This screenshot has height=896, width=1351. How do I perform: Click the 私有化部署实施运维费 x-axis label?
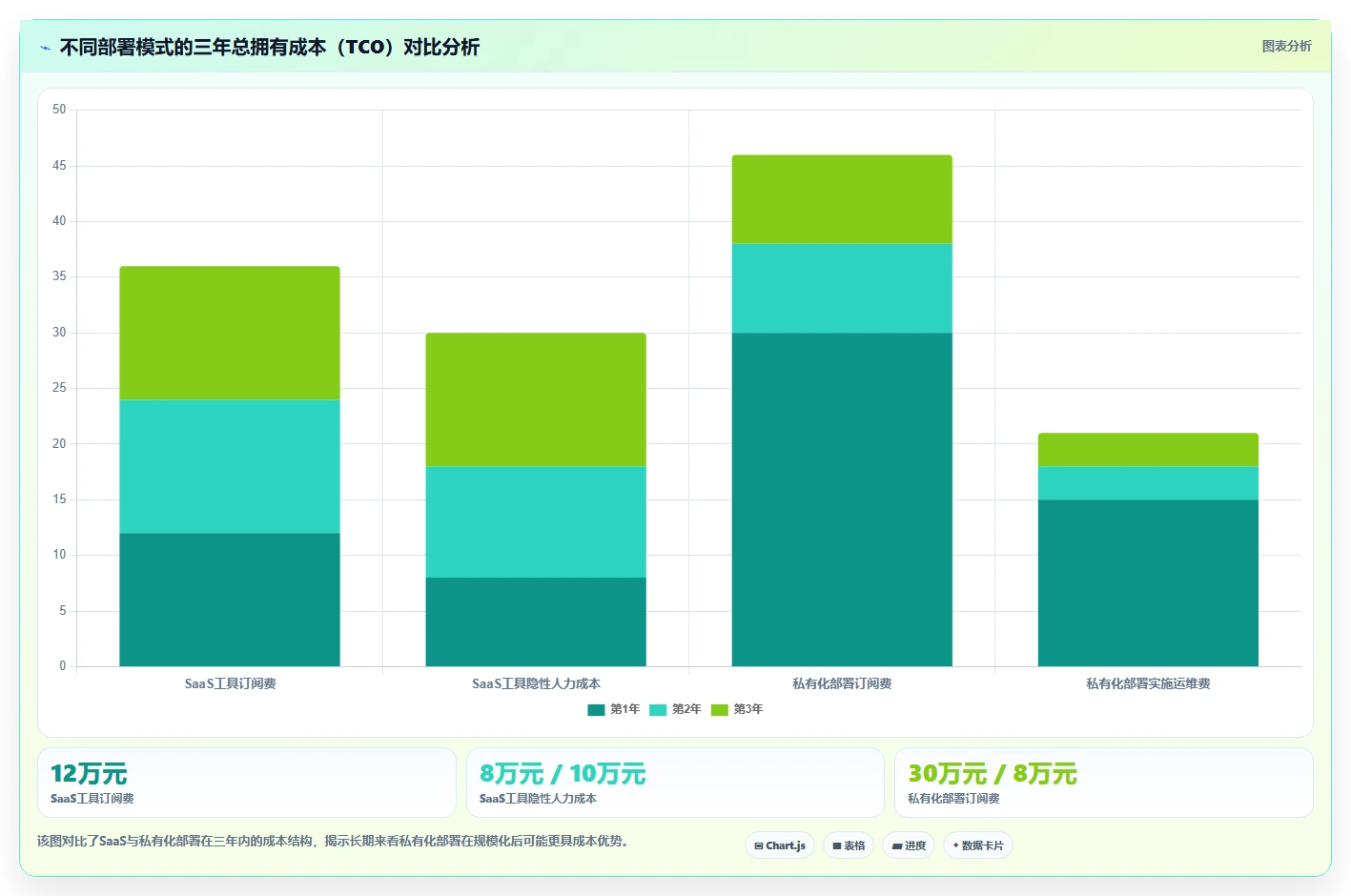[1148, 683]
